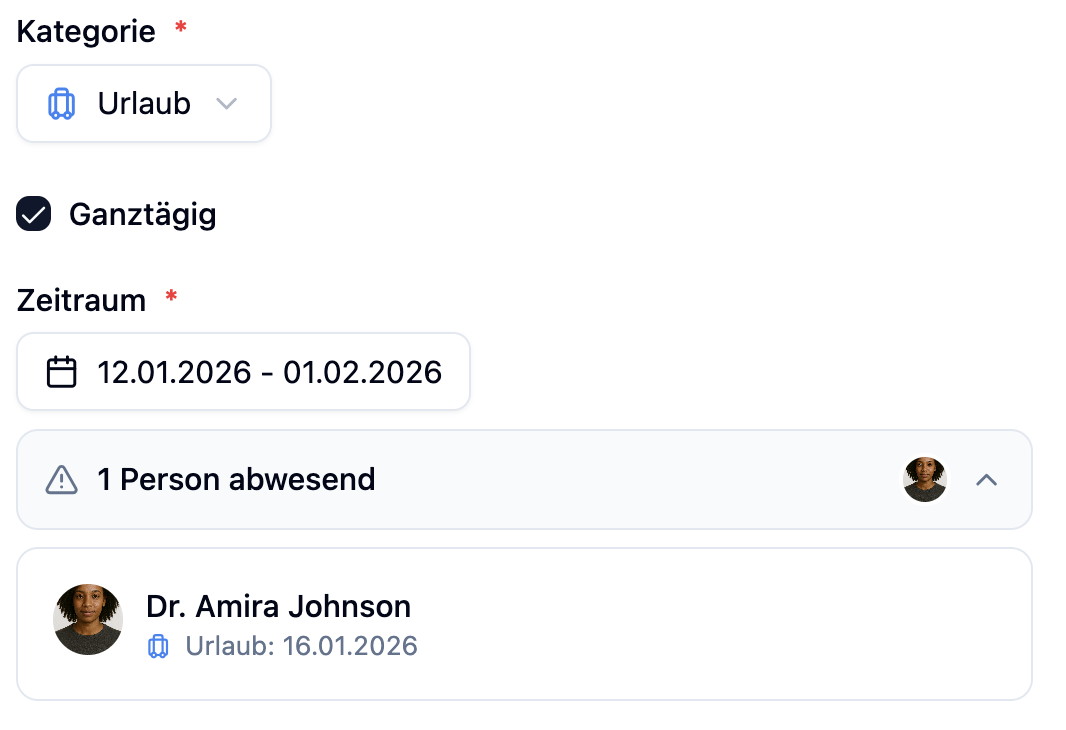This screenshot has height=730, width=1066.
Task: Click Dr. Amira Johnson's large profile photo
Action: 88,620
